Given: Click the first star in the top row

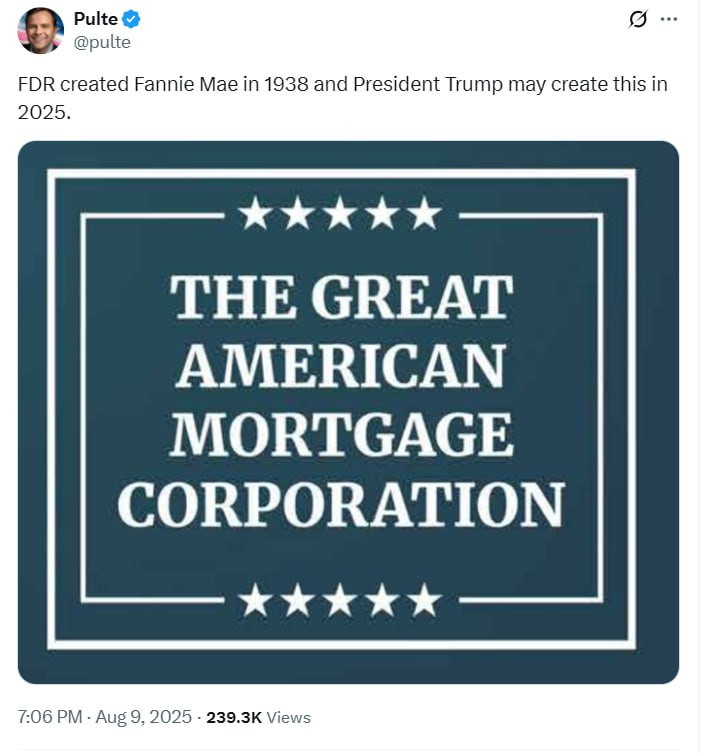Looking at the screenshot, I should click(x=255, y=212).
